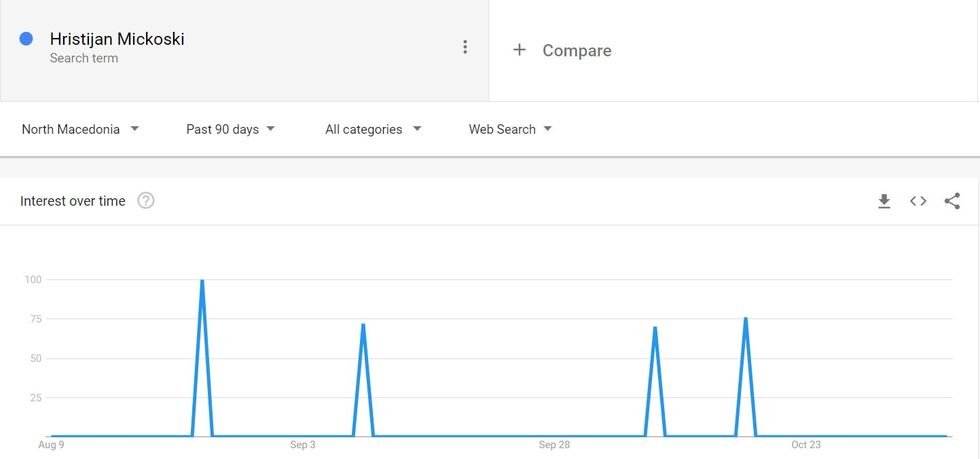Click the plus icon beside Compare
Image resolution: width=980 pixels, height=459 pixels.
519,50
